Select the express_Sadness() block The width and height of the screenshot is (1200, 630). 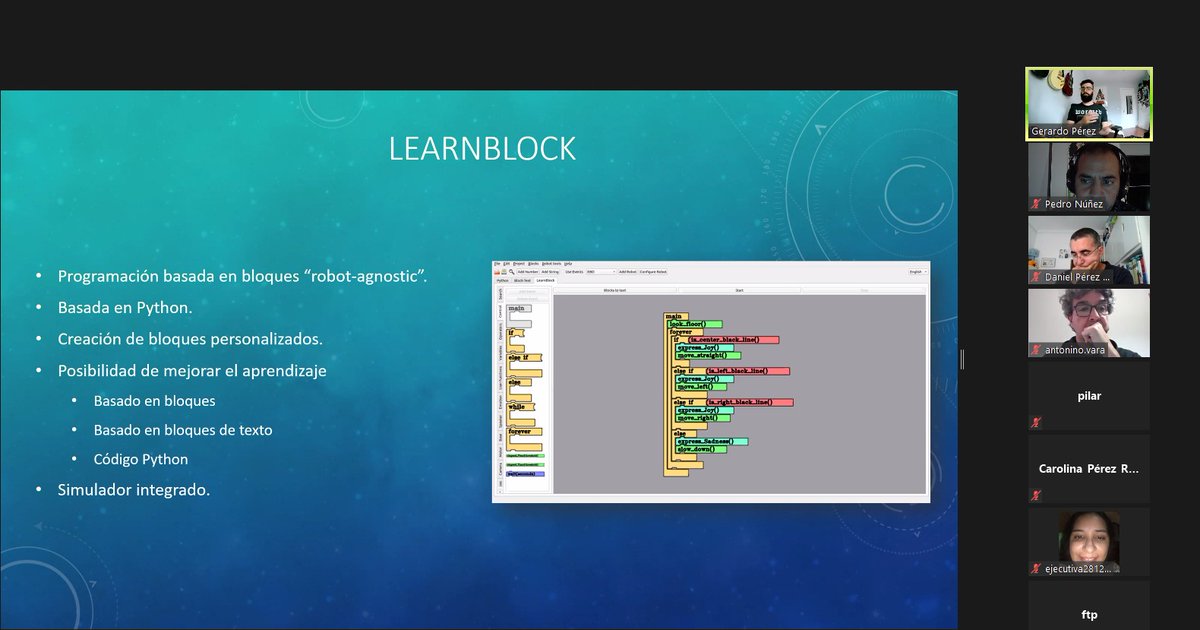click(712, 441)
